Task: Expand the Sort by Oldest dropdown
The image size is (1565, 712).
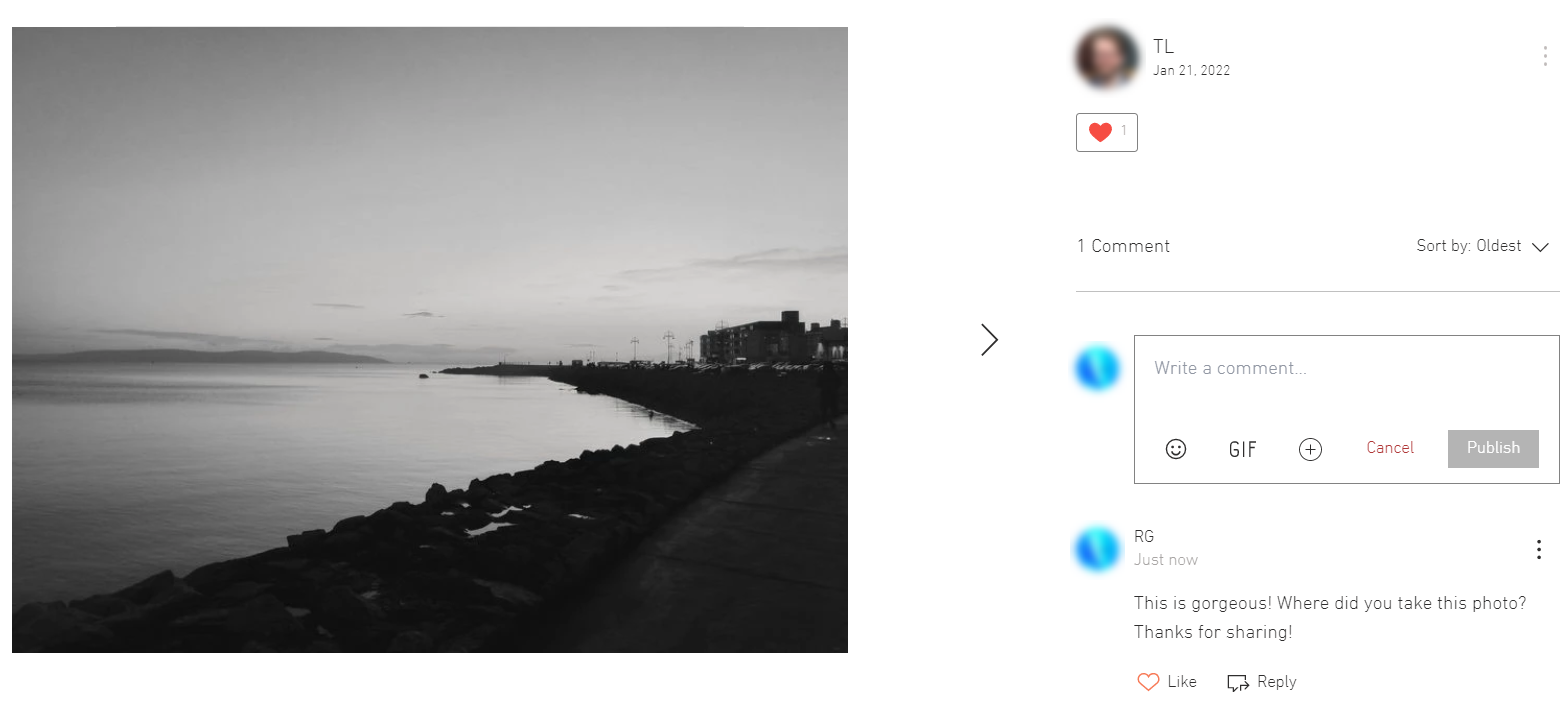Action: (1483, 246)
